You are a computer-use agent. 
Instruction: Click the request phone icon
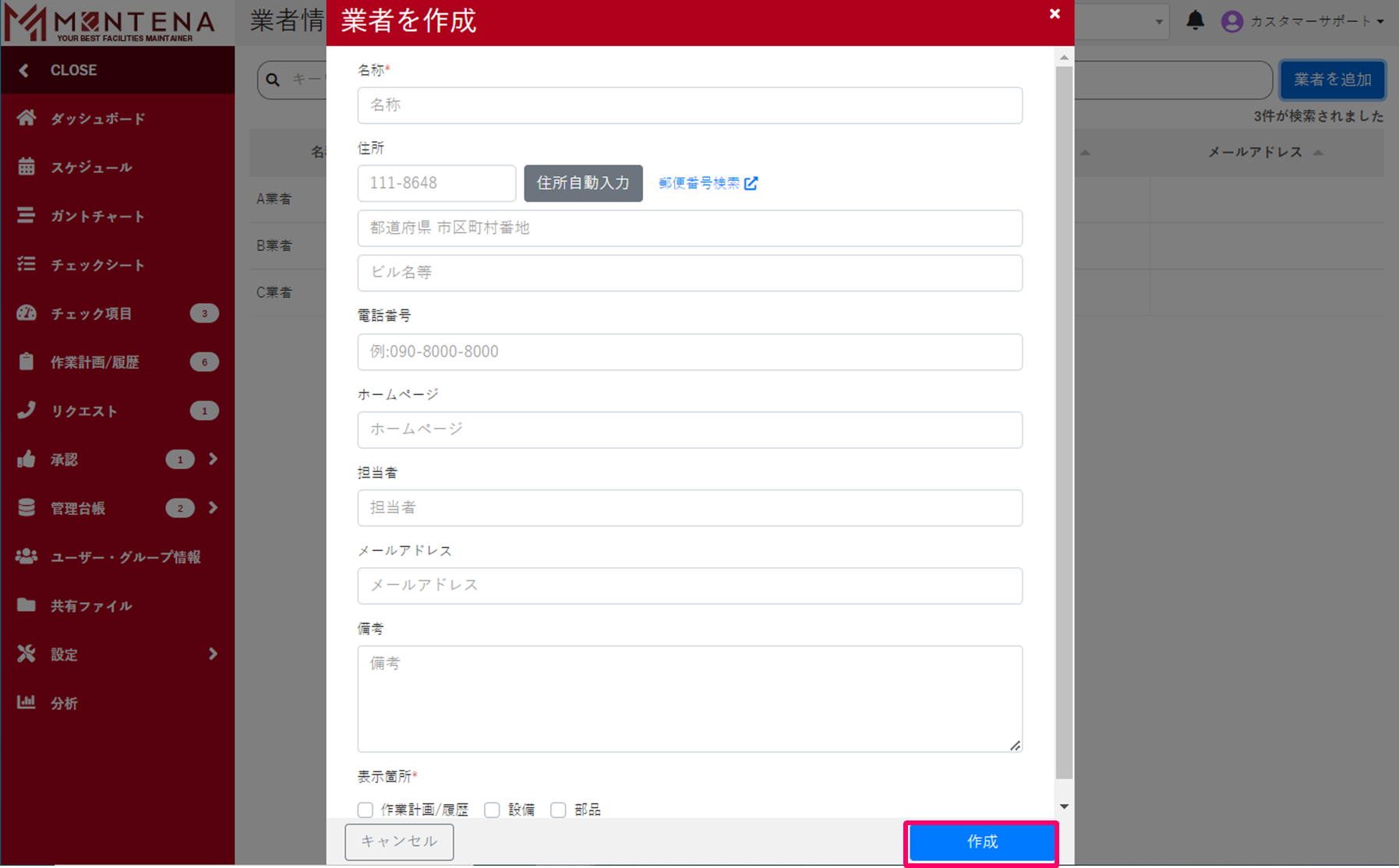26,410
